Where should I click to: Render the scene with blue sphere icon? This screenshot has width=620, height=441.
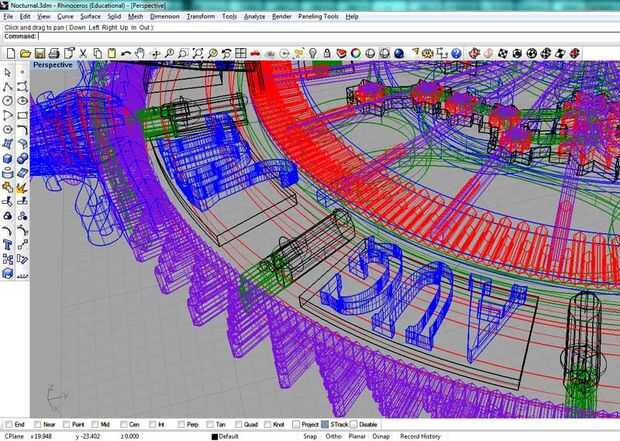pyautogui.click(x=399, y=53)
